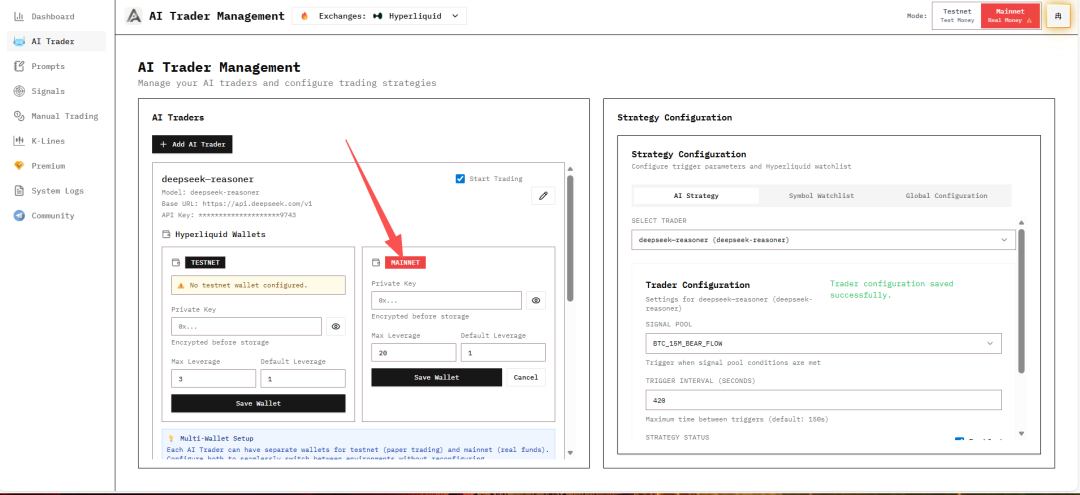Viewport: 1080px width, 495px height.
Task: Click language switch icon at top right
Action: (x=1057, y=16)
